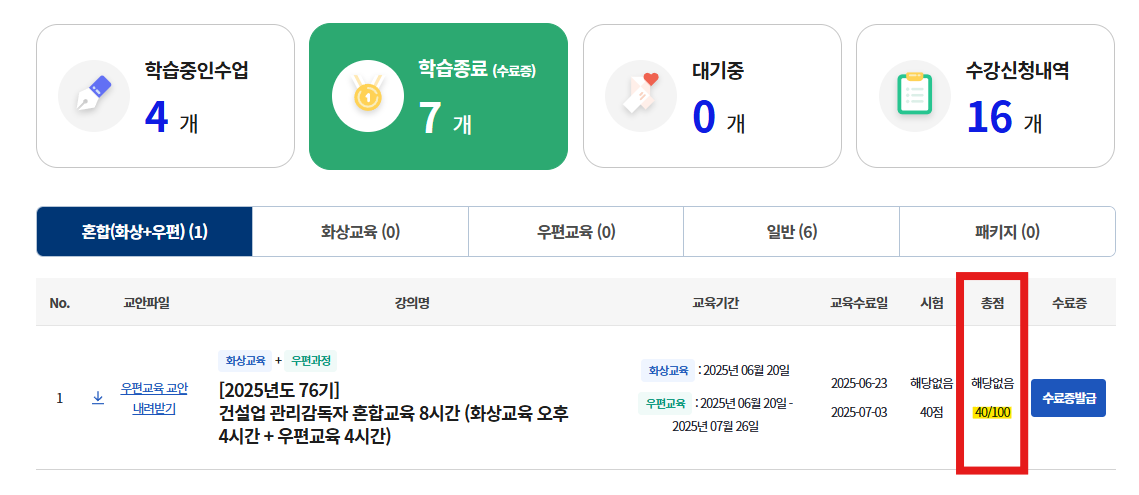Click the pen icon for 학습중인수업
The image size is (1139, 495).
click(x=94, y=96)
